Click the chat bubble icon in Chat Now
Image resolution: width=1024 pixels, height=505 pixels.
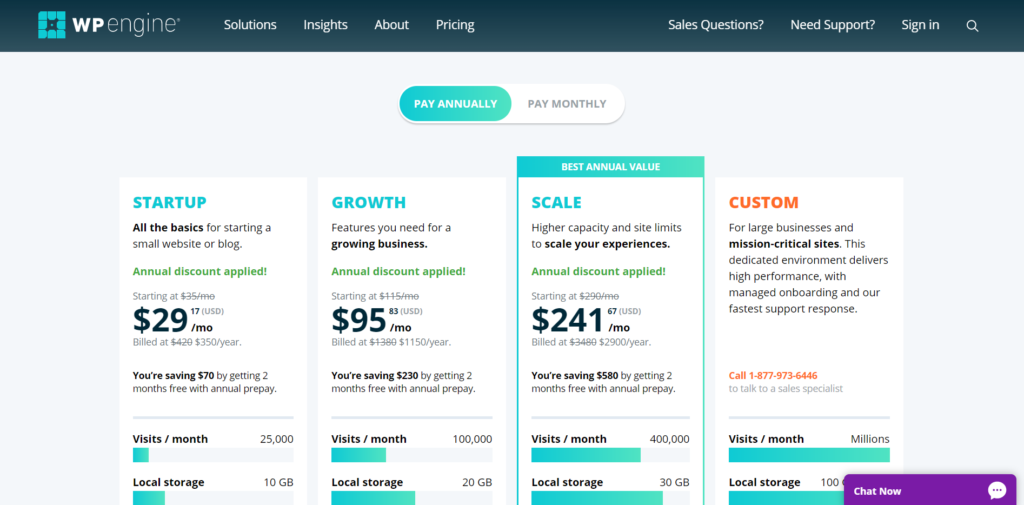[997, 491]
